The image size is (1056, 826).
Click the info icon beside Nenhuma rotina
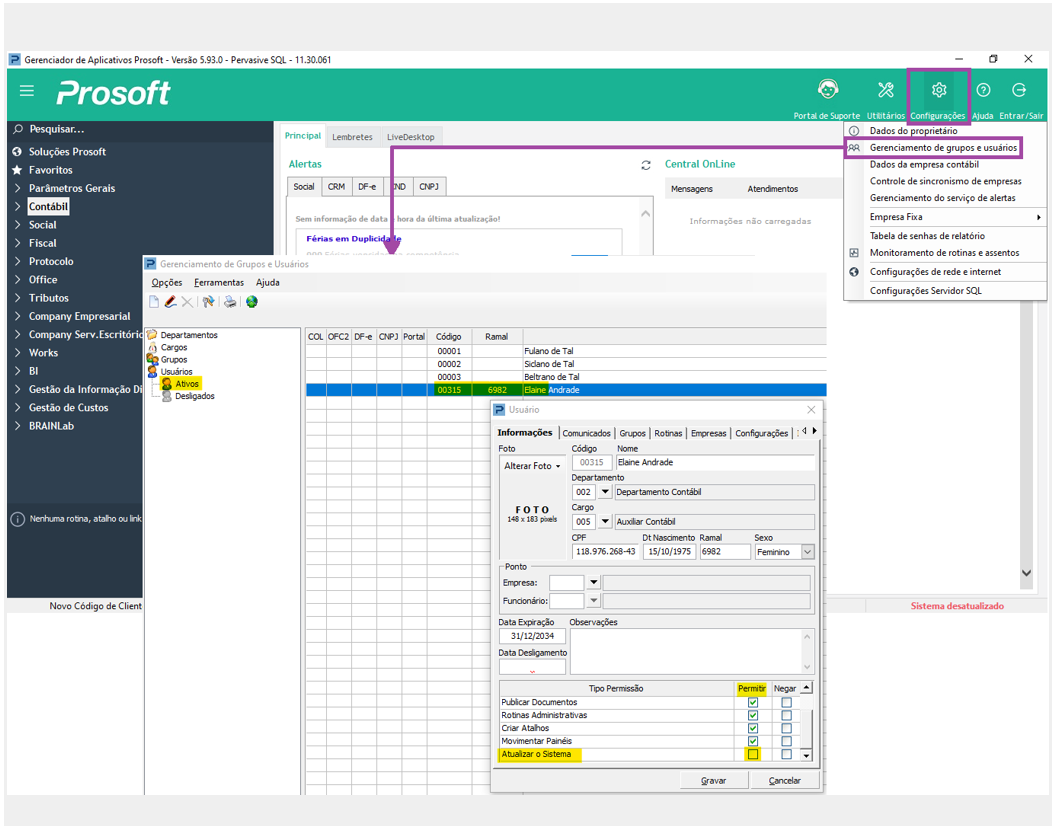tap(18, 519)
